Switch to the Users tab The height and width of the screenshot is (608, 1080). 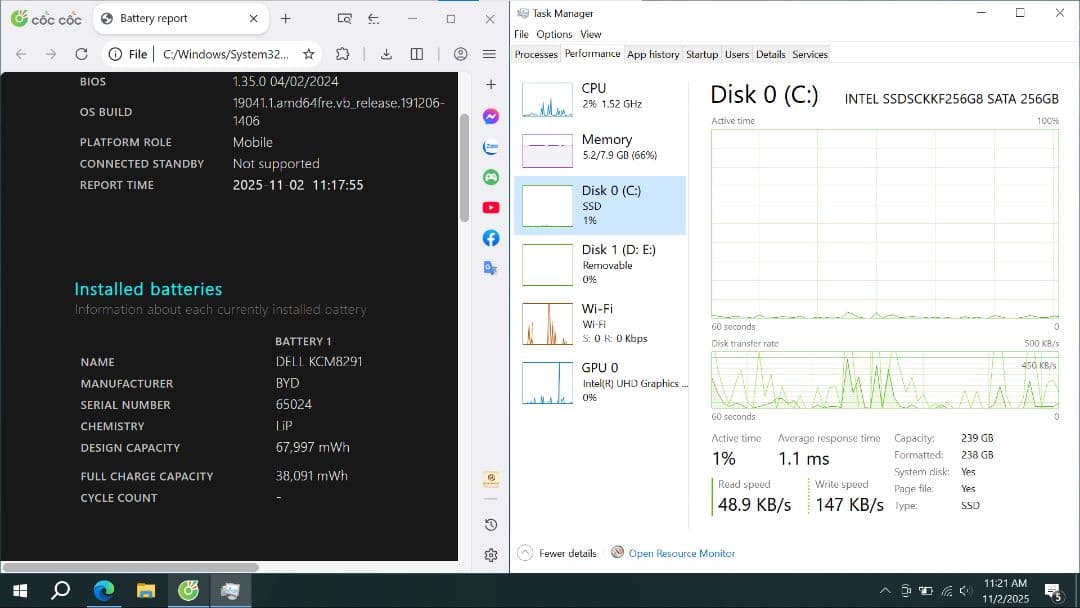coord(737,55)
